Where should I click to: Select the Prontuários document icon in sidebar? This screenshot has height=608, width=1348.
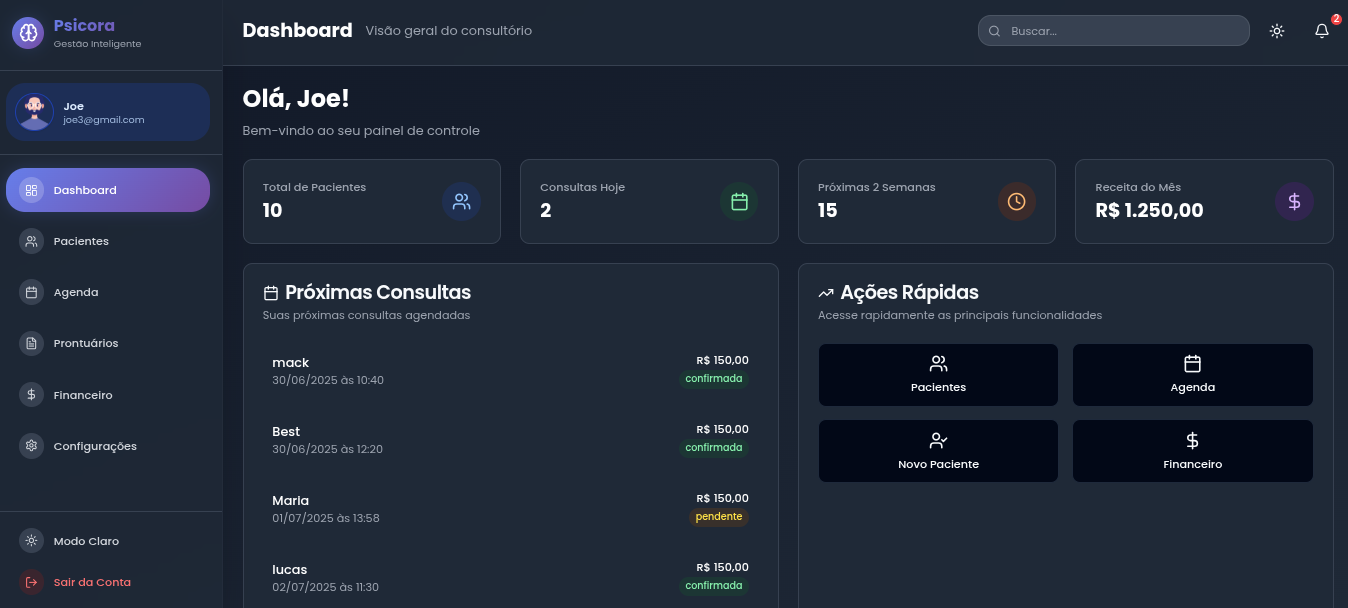31,343
